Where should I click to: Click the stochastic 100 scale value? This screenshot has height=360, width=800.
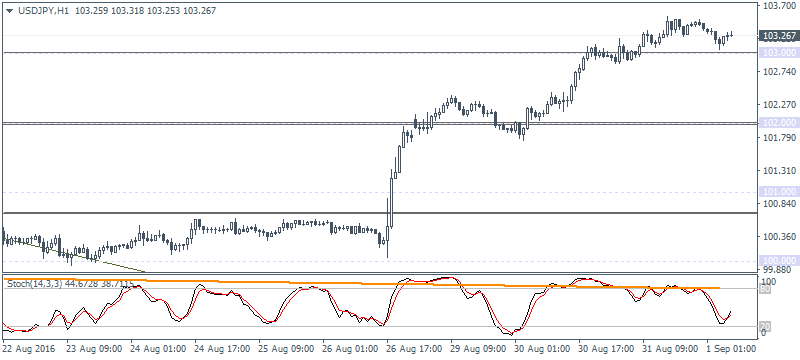768,282
